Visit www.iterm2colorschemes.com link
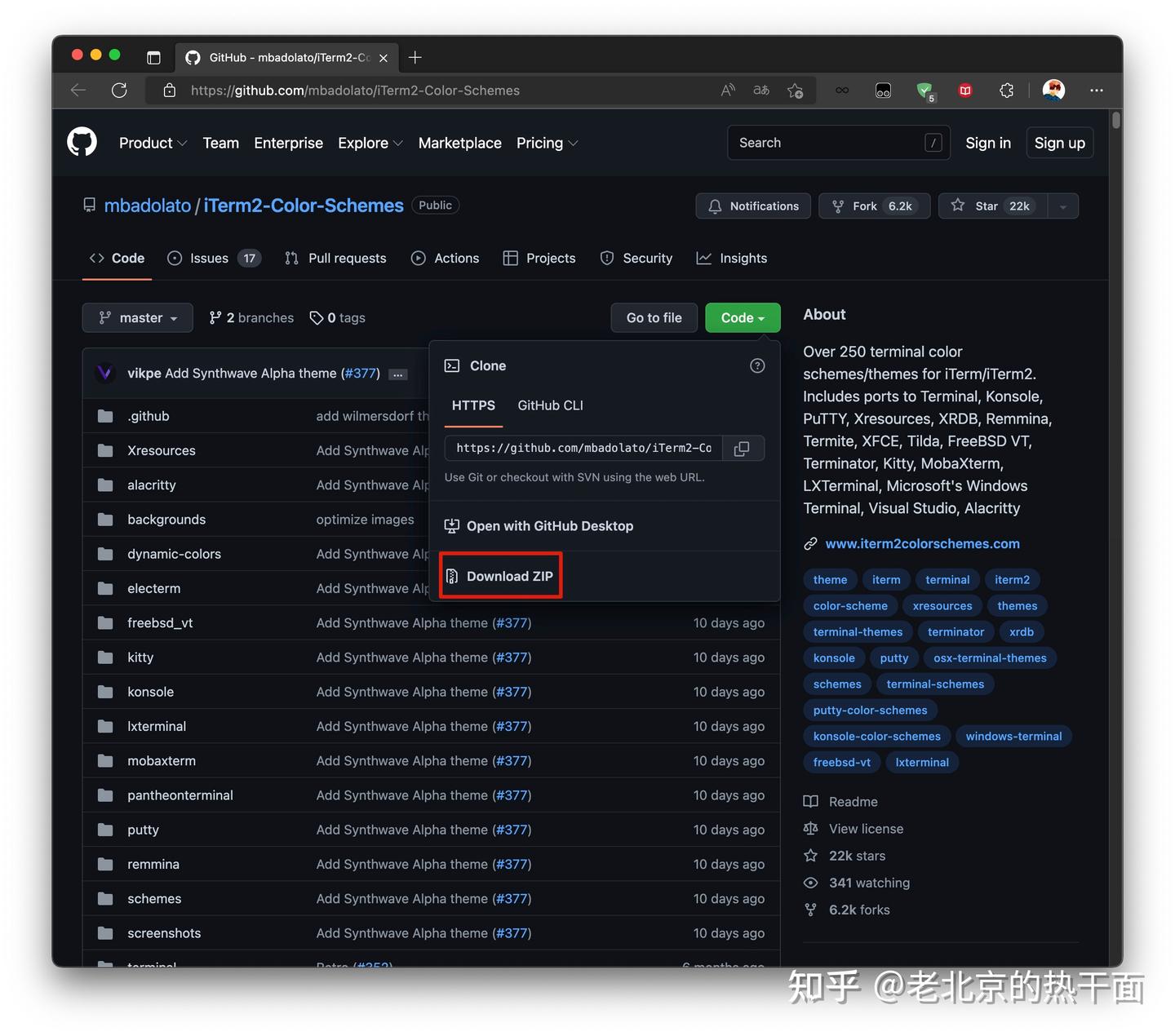This screenshot has height=1036, width=1175. click(923, 543)
